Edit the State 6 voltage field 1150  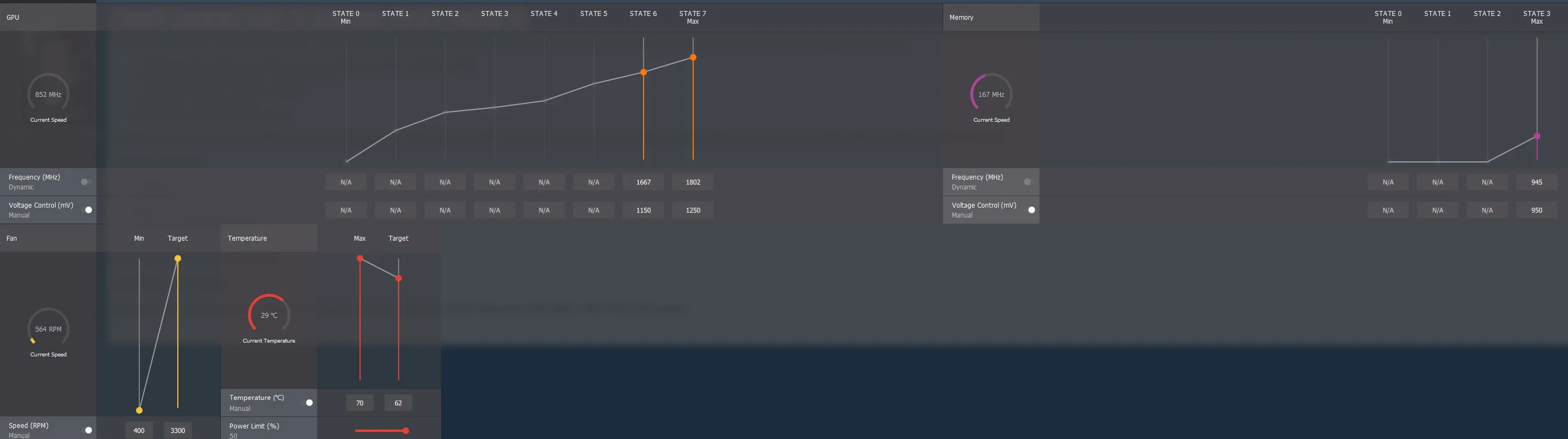point(644,210)
